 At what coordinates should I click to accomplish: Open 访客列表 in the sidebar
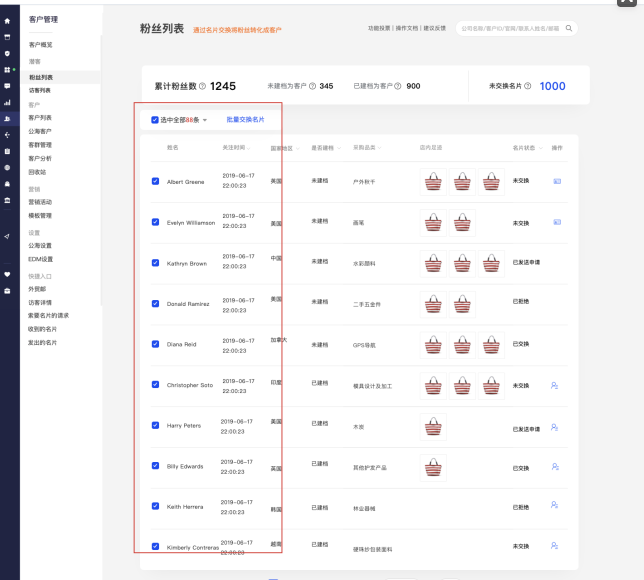(40, 90)
